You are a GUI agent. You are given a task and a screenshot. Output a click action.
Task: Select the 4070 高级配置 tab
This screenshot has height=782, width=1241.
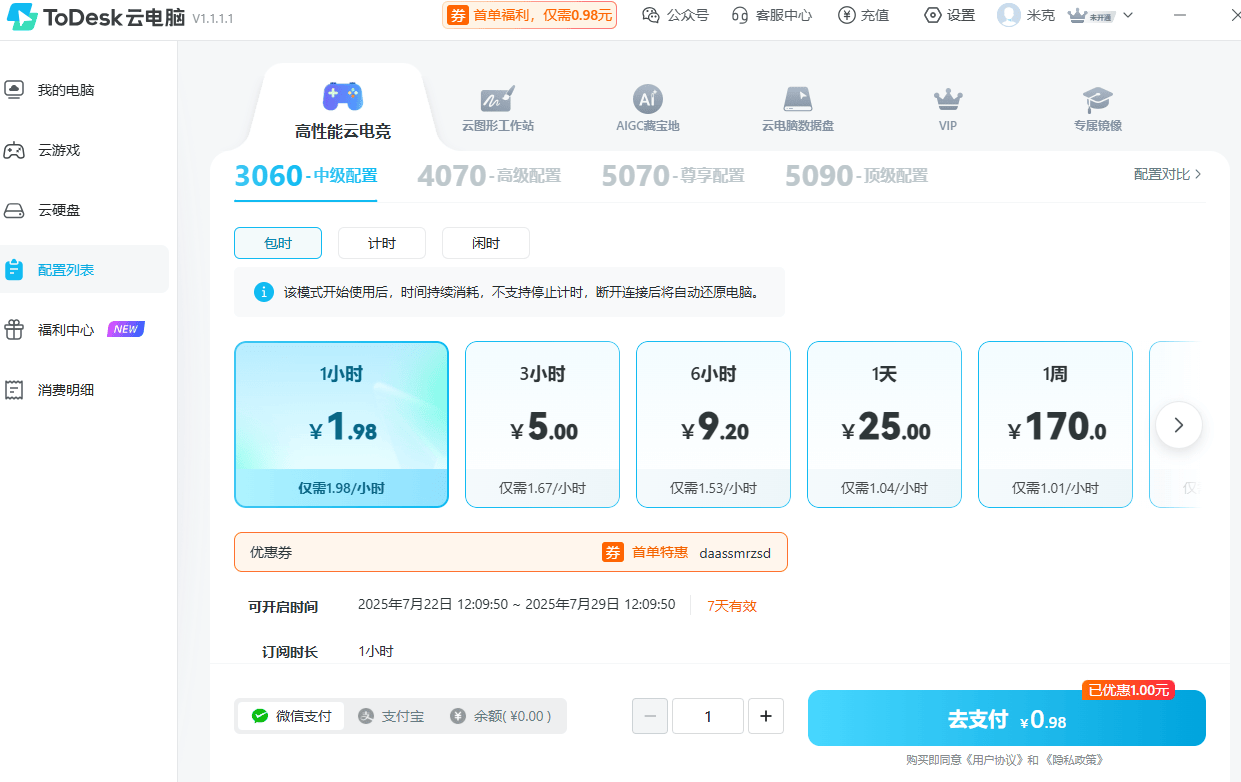[489, 177]
